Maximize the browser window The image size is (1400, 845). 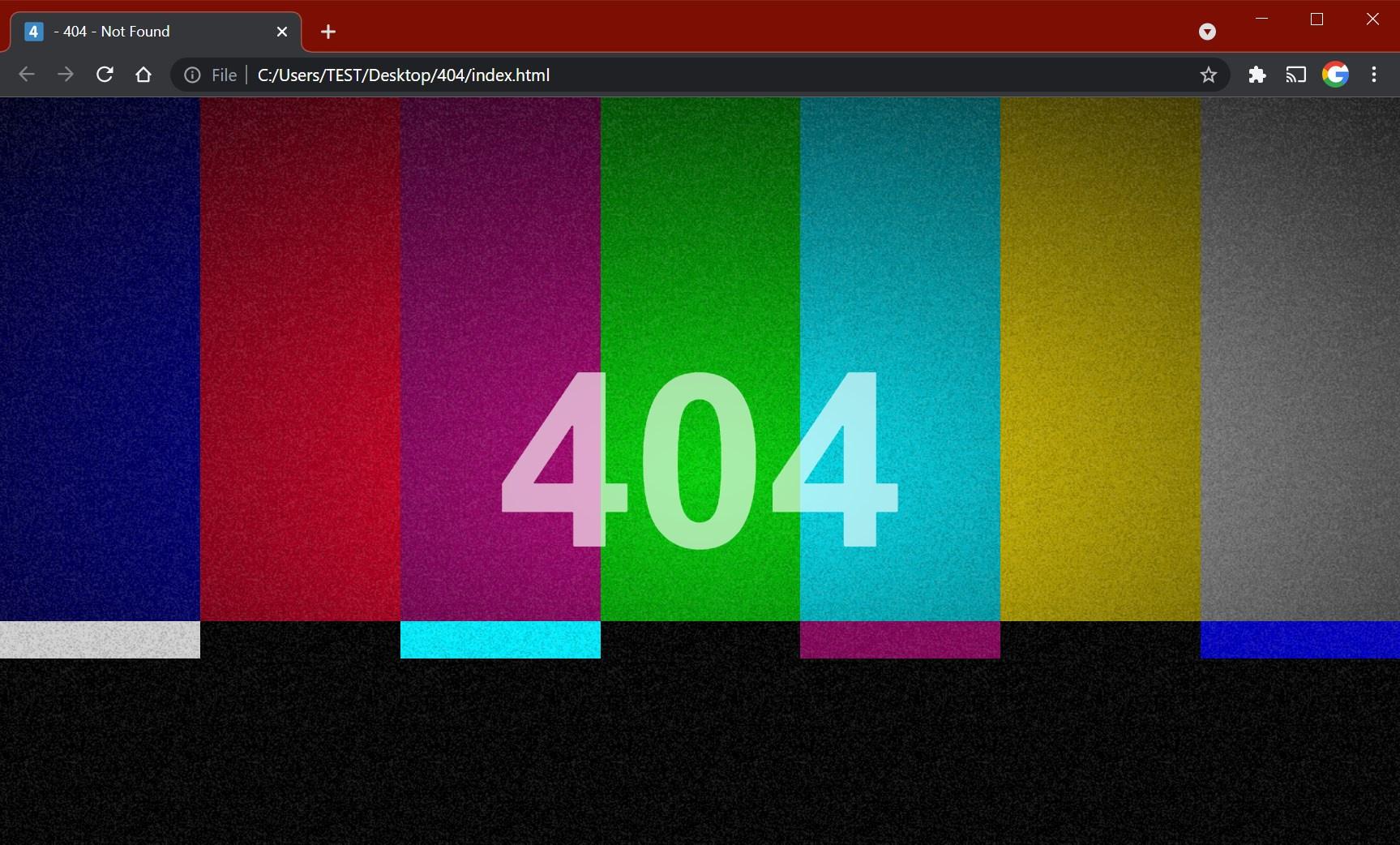(x=1317, y=19)
